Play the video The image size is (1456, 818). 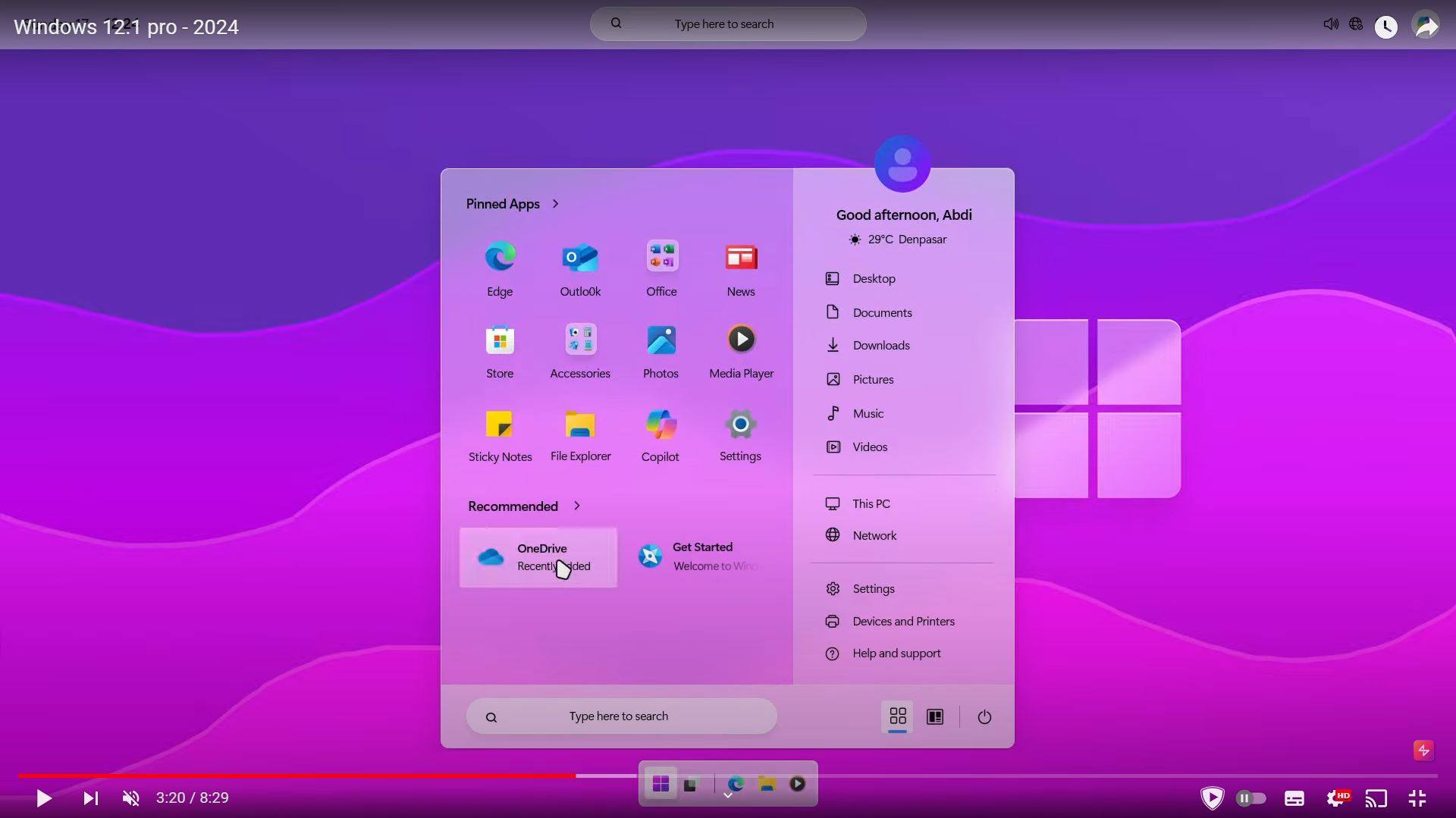click(44, 798)
